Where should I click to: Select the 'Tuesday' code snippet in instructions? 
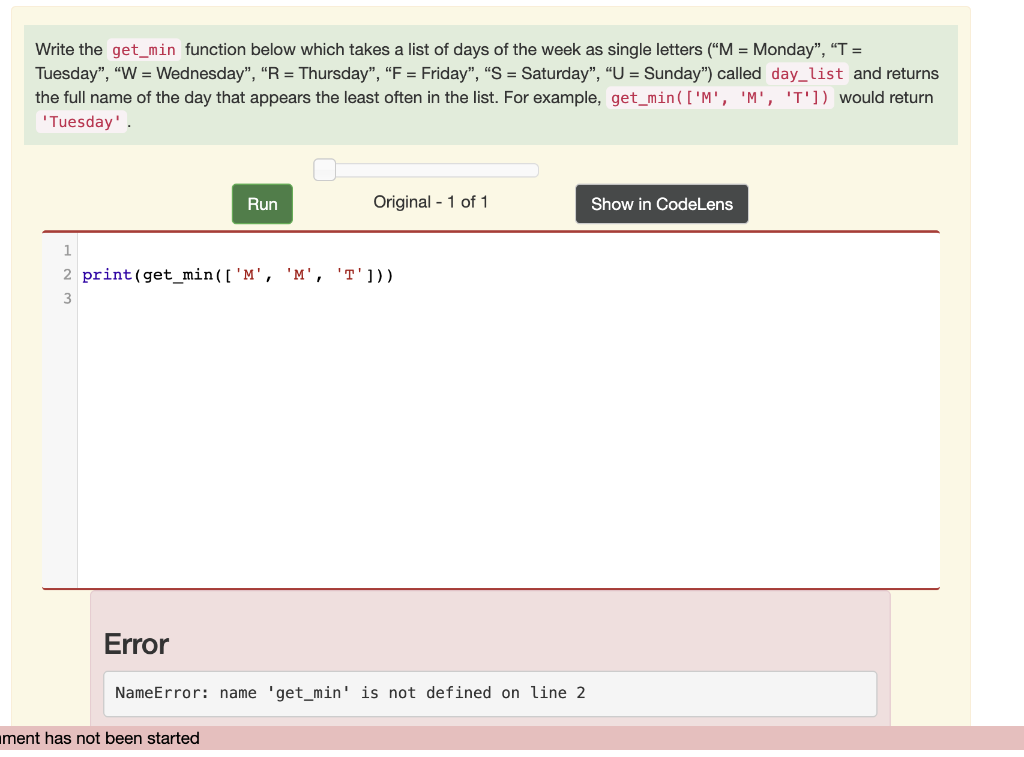[x=80, y=121]
